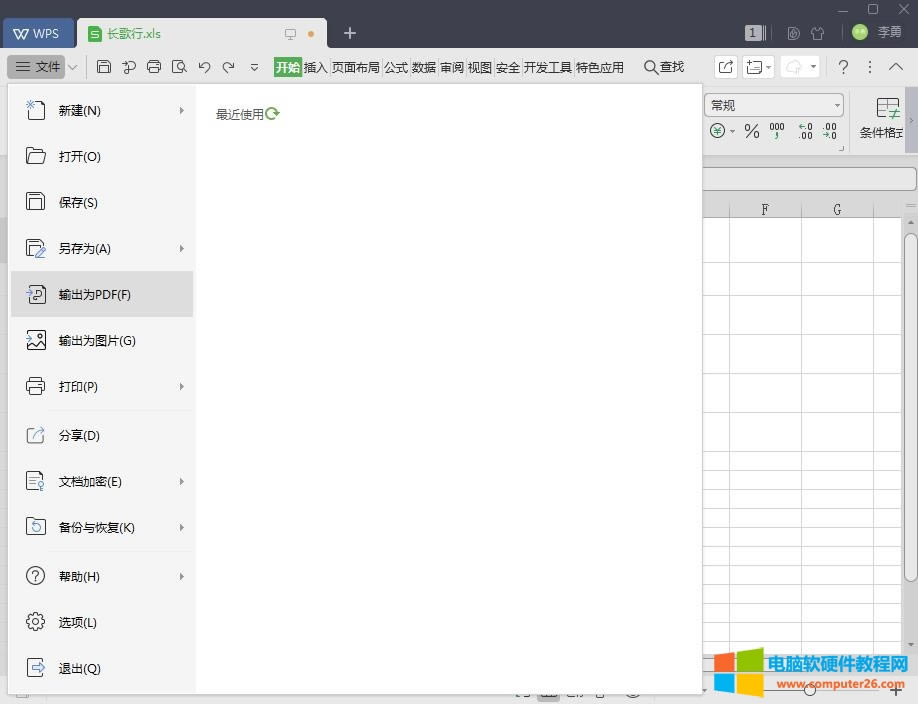Click the new tab plus button
This screenshot has height=704, width=918.
pyautogui.click(x=349, y=33)
